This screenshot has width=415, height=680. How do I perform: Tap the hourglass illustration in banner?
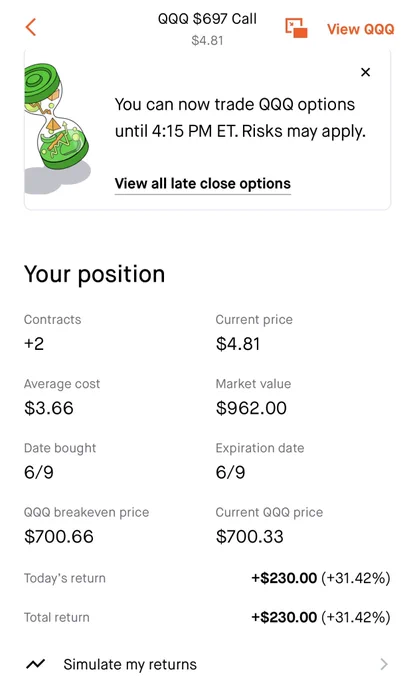57,128
